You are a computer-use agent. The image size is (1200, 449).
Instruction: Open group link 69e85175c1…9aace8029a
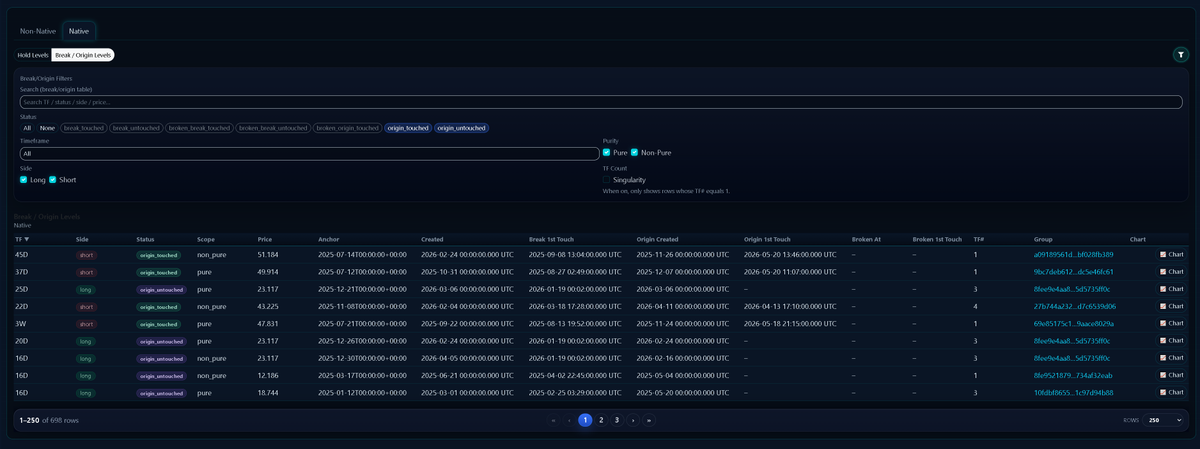point(1074,324)
